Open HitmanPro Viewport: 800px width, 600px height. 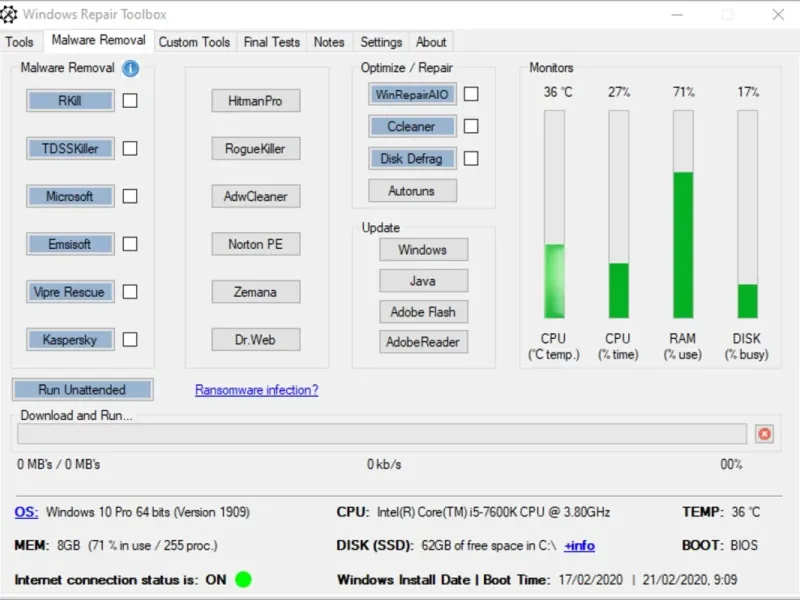click(x=256, y=101)
